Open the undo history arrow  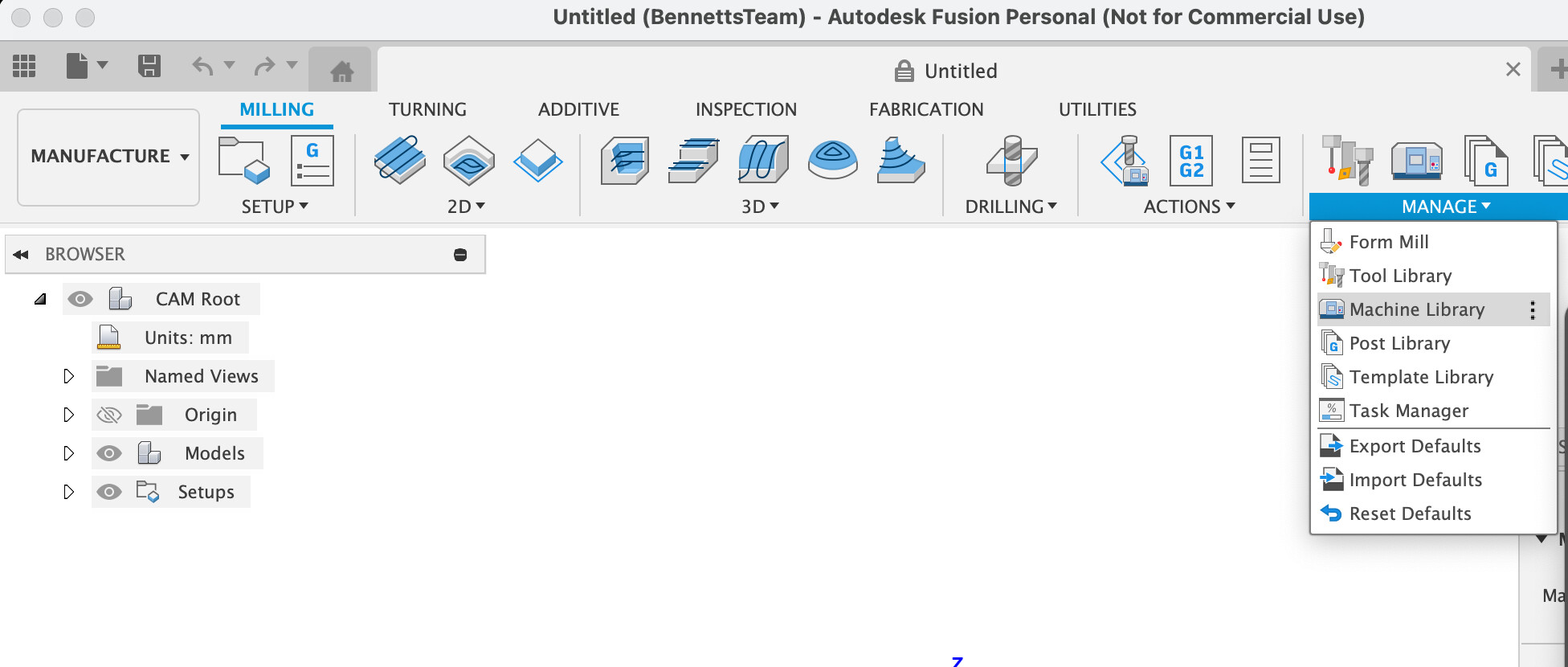coord(229,65)
